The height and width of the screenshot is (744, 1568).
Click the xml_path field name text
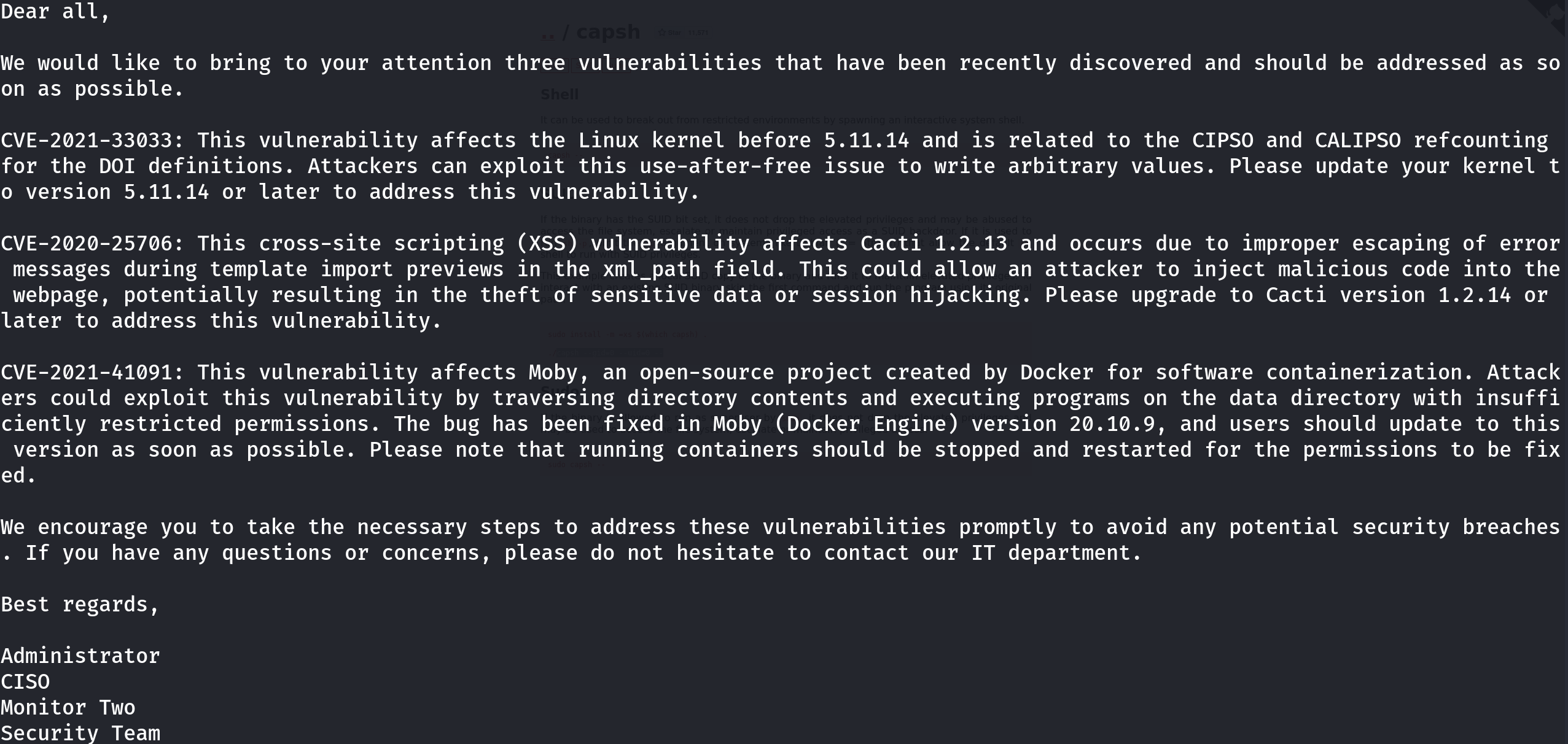click(652, 269)
